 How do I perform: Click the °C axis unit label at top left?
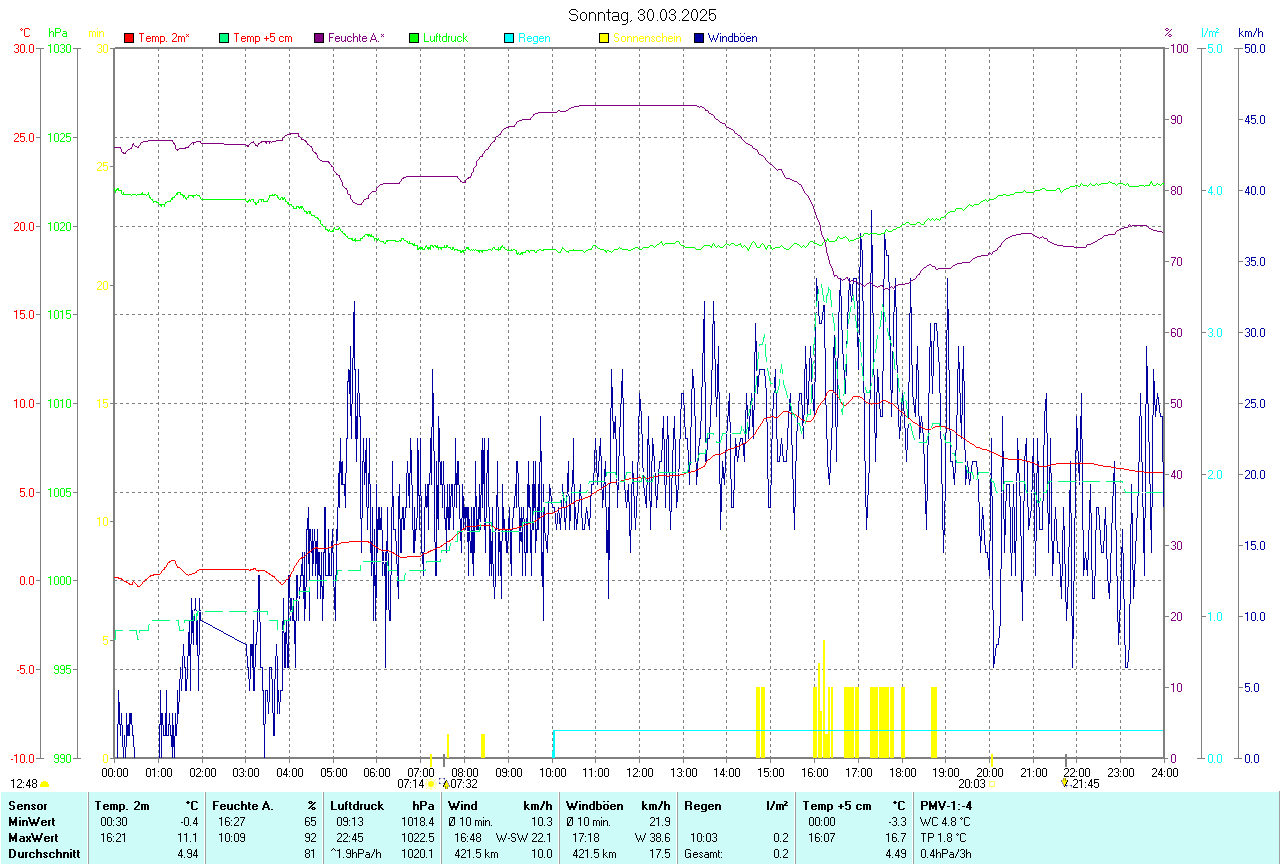[25, 33]
